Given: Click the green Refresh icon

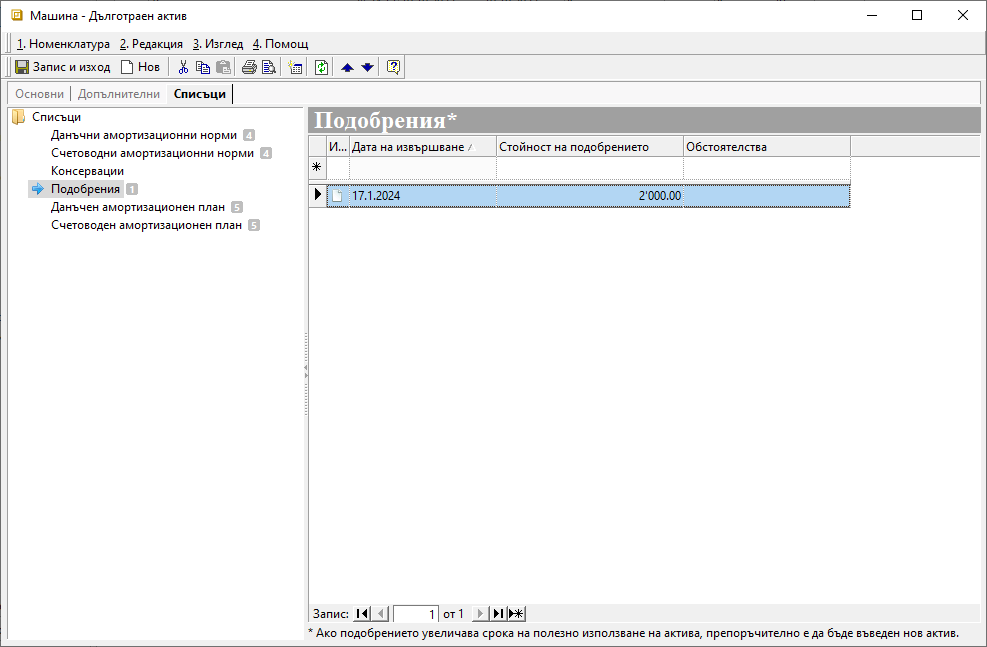Looking at the screenshot, I should coord(321,68).
